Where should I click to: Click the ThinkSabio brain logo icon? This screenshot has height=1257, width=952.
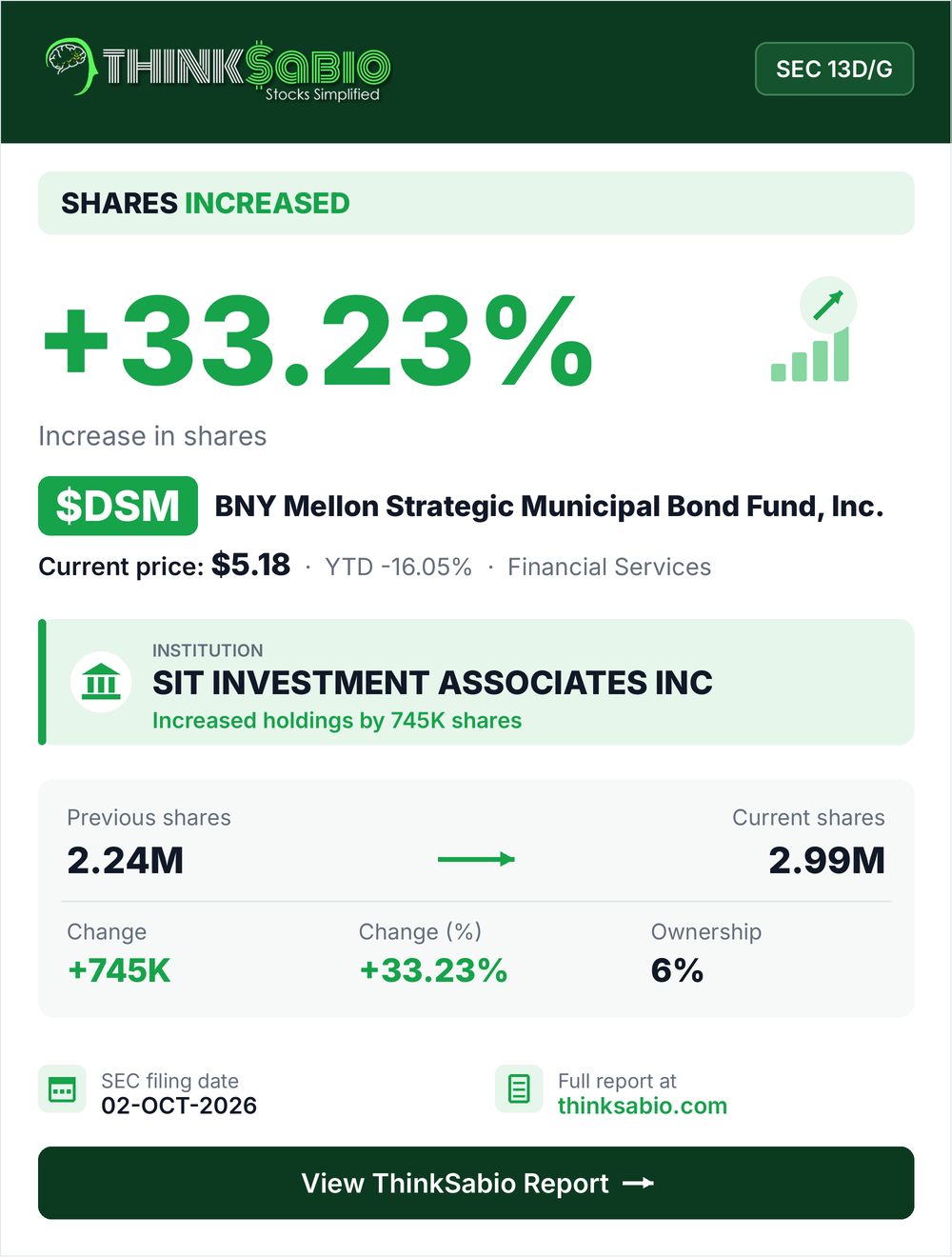point(70,67)
